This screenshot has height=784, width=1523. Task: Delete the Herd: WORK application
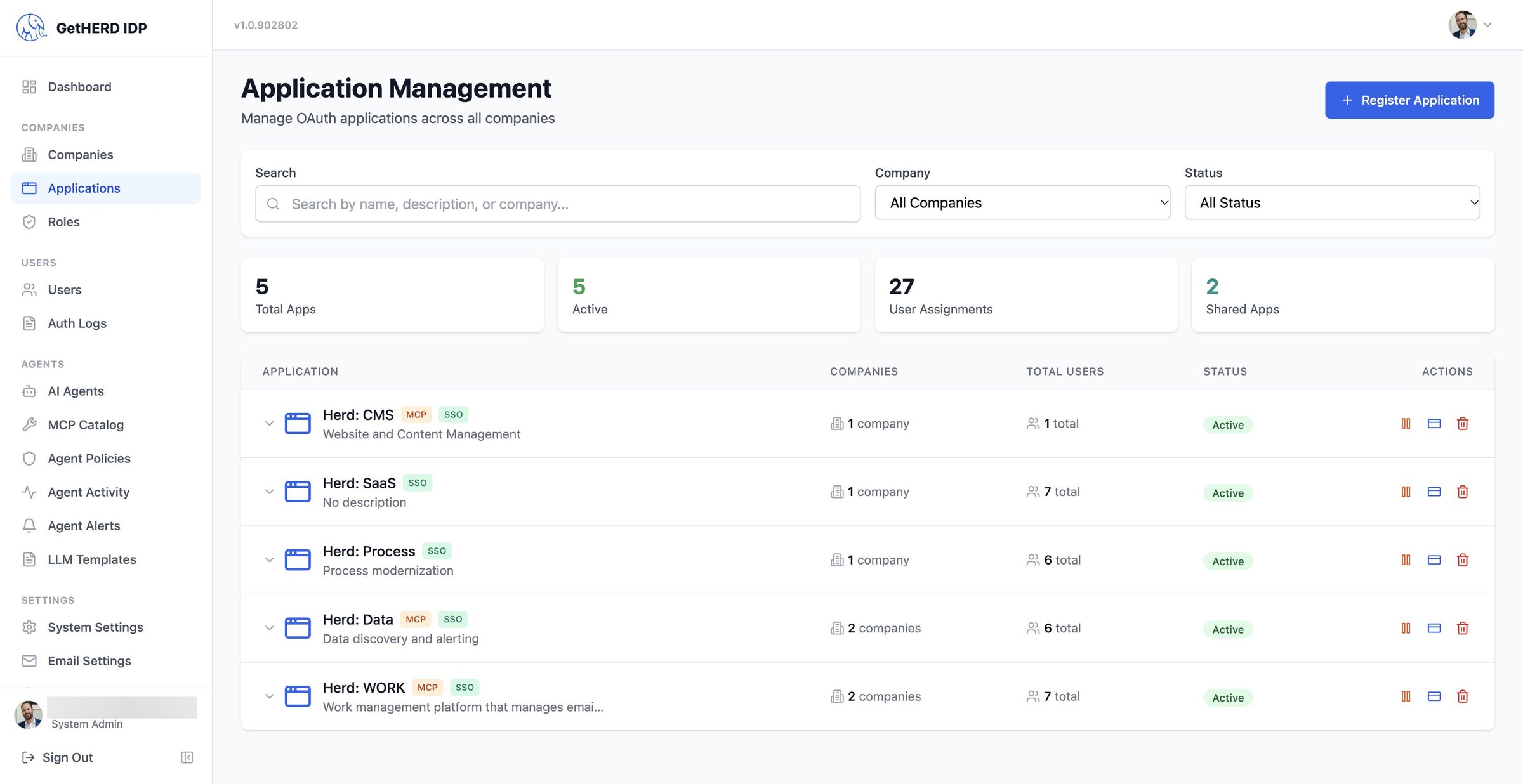pyautogui.click(x=1462, y=696)
